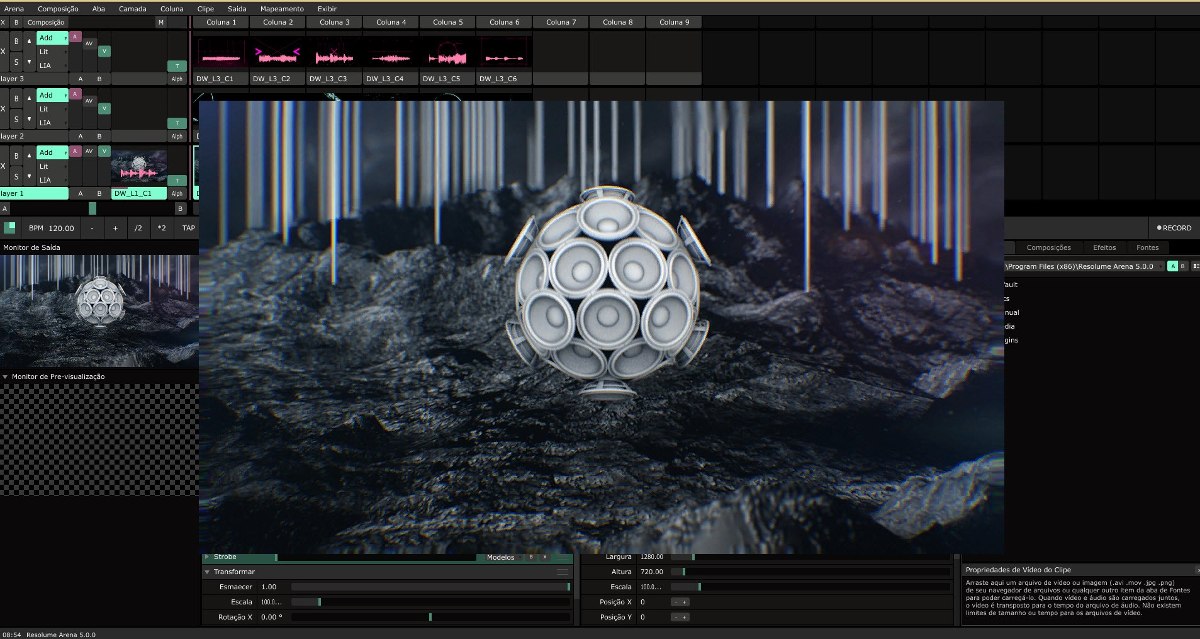The width and height of the screenshot is (1200, 639).
Task: Open the Composição menu in the menu bar
Action: (x=58, y=8)
